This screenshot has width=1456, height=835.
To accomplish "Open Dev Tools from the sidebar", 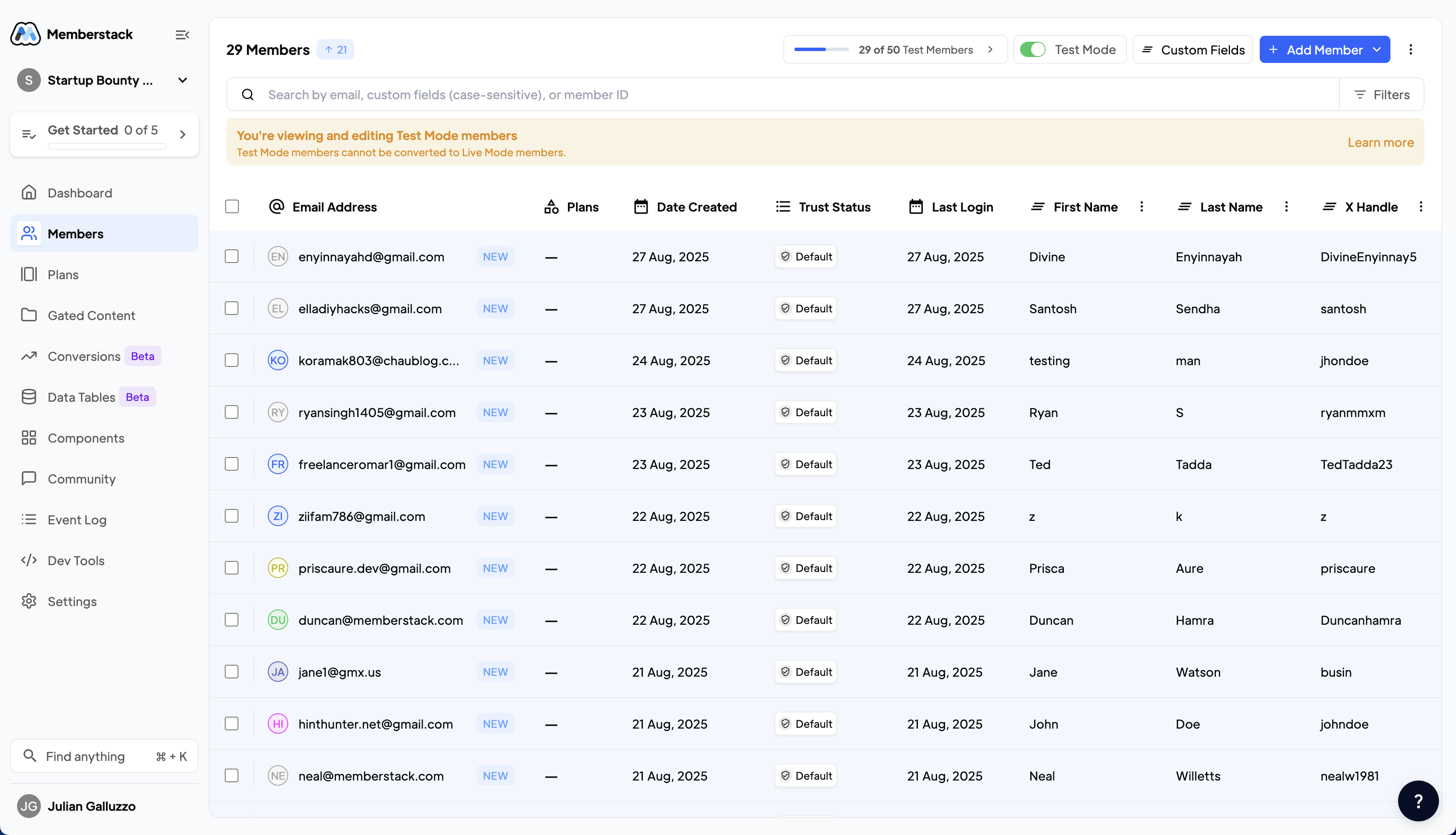I will [104, 561].
